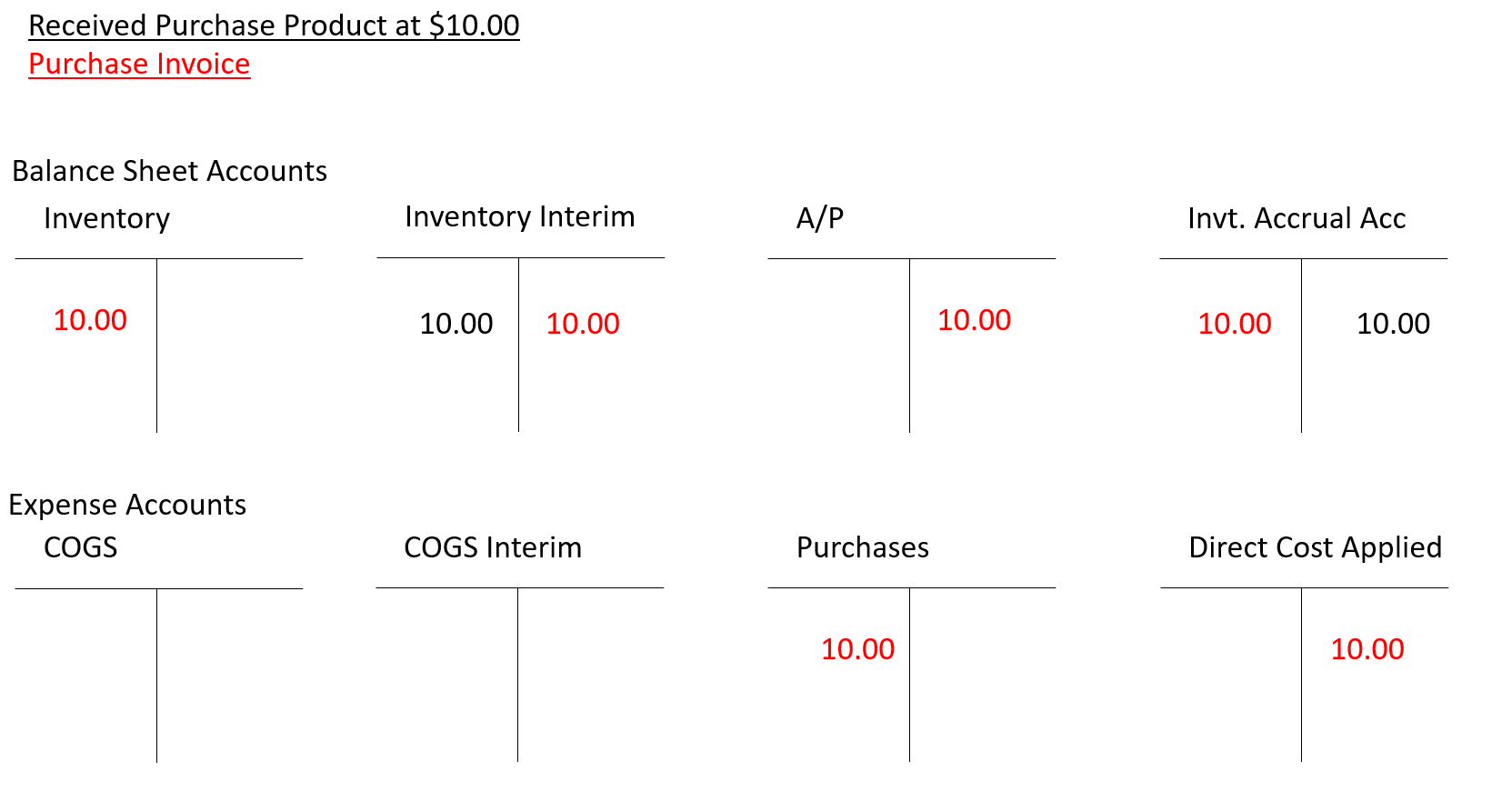Image resolution: width=1512 pixels, height=812 pixels.
Task: Click the "Received Purchase Product at $10.00" heading
Action: point(274,25)
